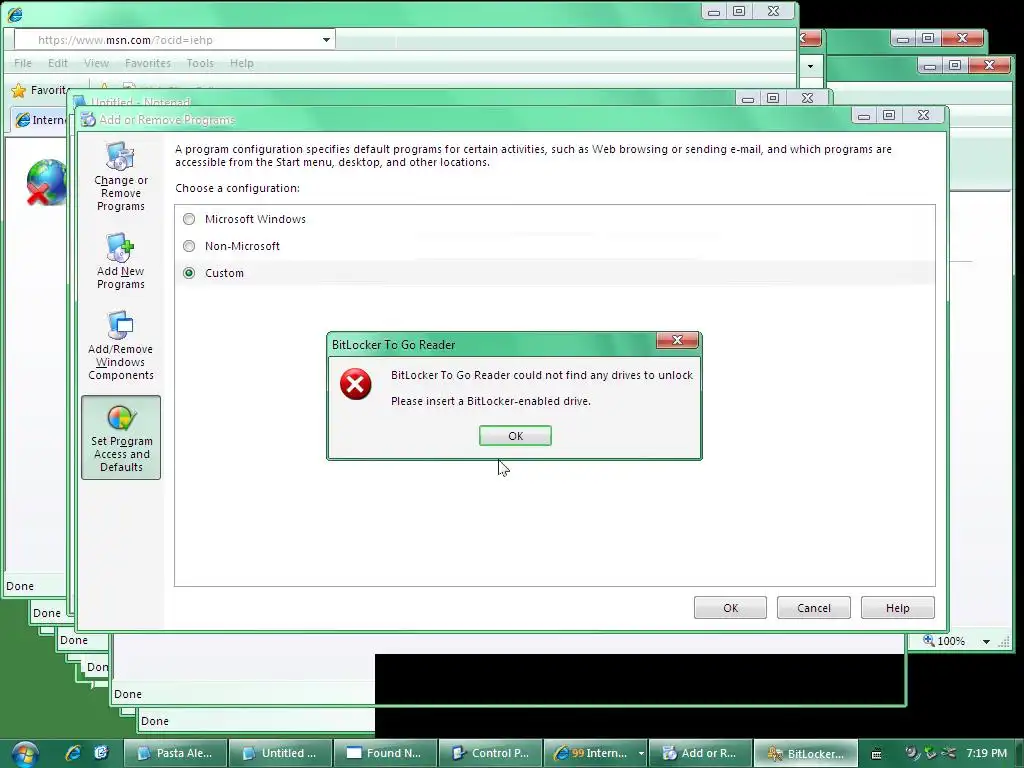Click the keyboard icon in the system tray
1024x768 pixels.
coord(876,754)
